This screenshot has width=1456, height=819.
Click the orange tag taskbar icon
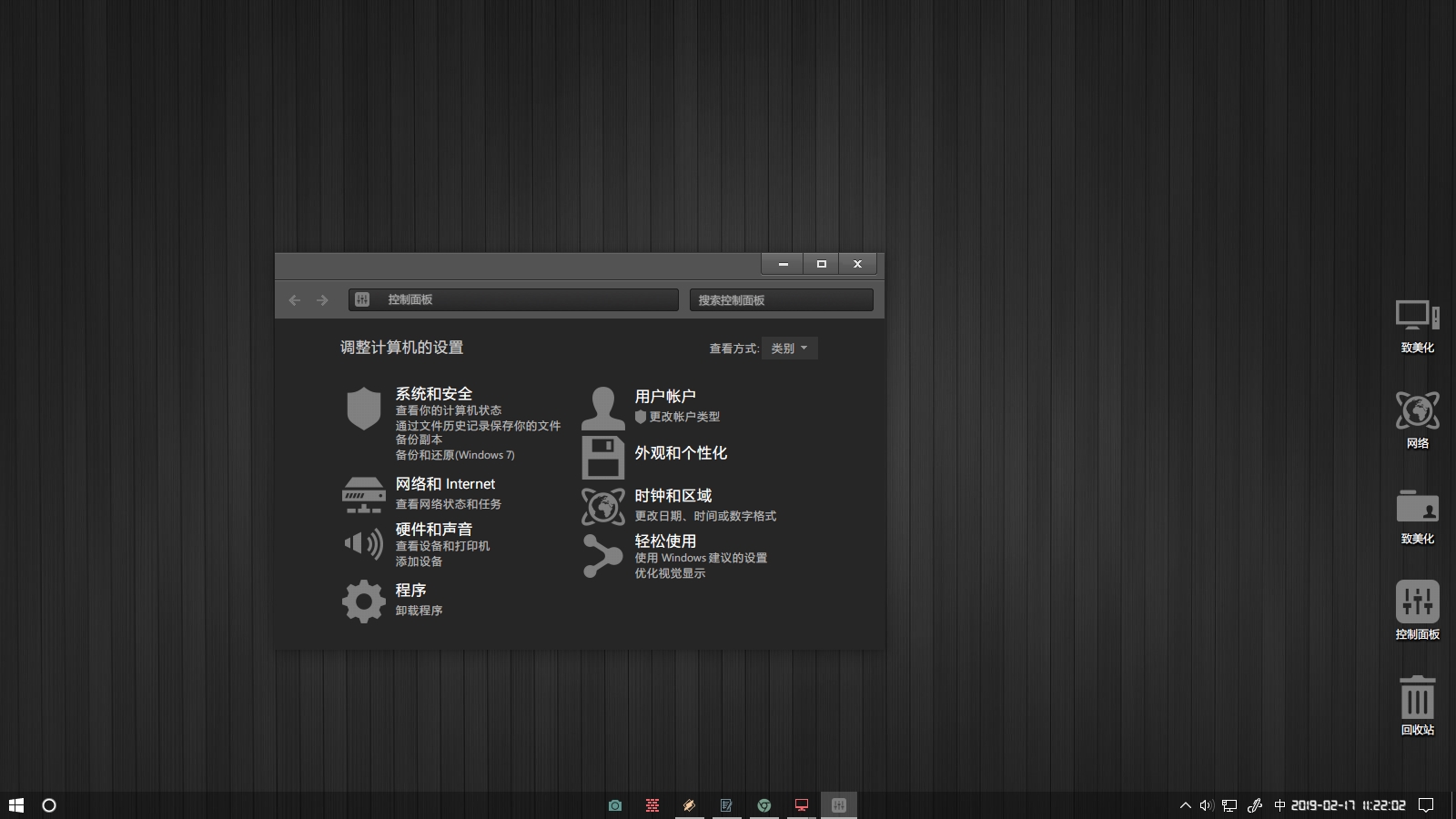click(x=690, y=805)
